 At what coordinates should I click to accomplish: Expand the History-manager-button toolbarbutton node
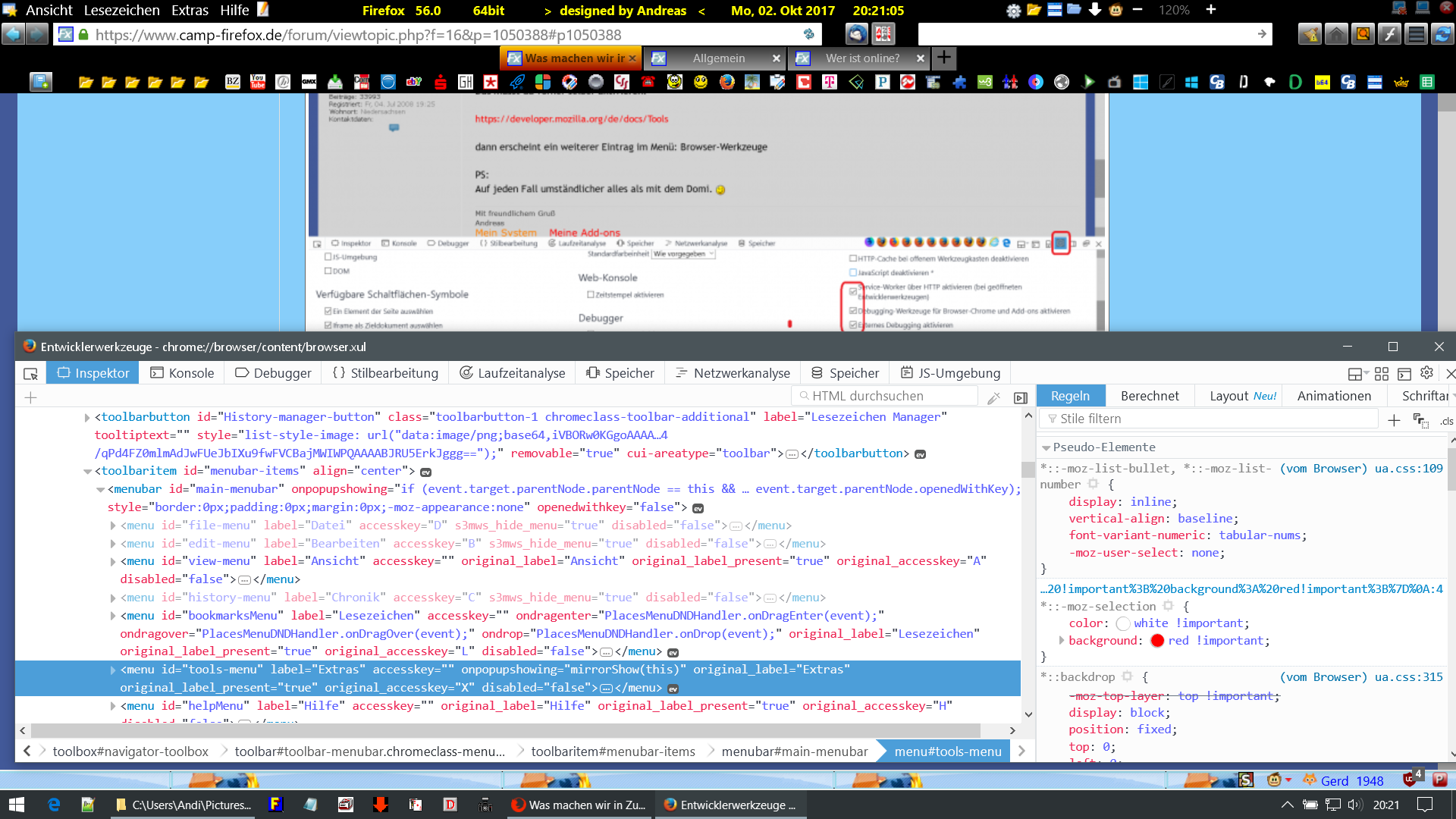click(x=87, y=417)
